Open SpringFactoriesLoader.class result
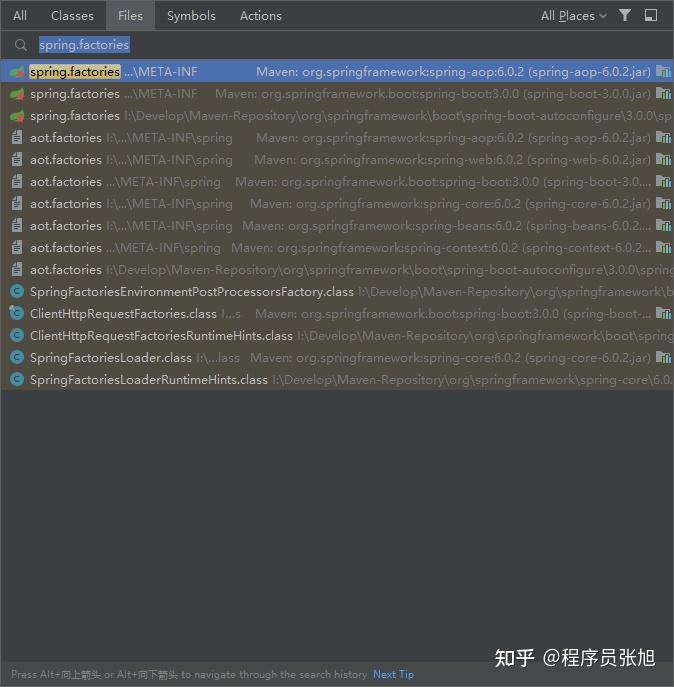 click(337, 358)
